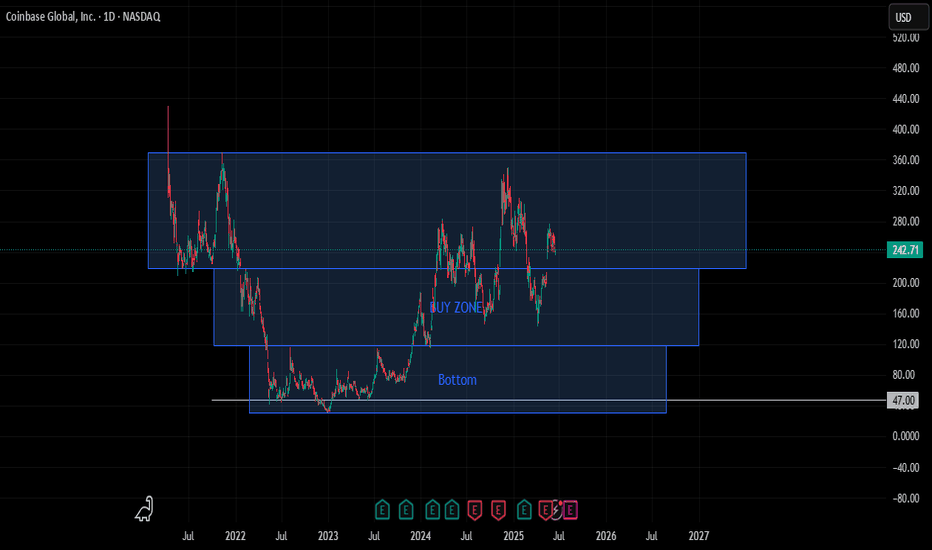Click the third green earnings marker from the left
Image resolution: width=932 pixels, height=550 pixels.
(432, 510)
